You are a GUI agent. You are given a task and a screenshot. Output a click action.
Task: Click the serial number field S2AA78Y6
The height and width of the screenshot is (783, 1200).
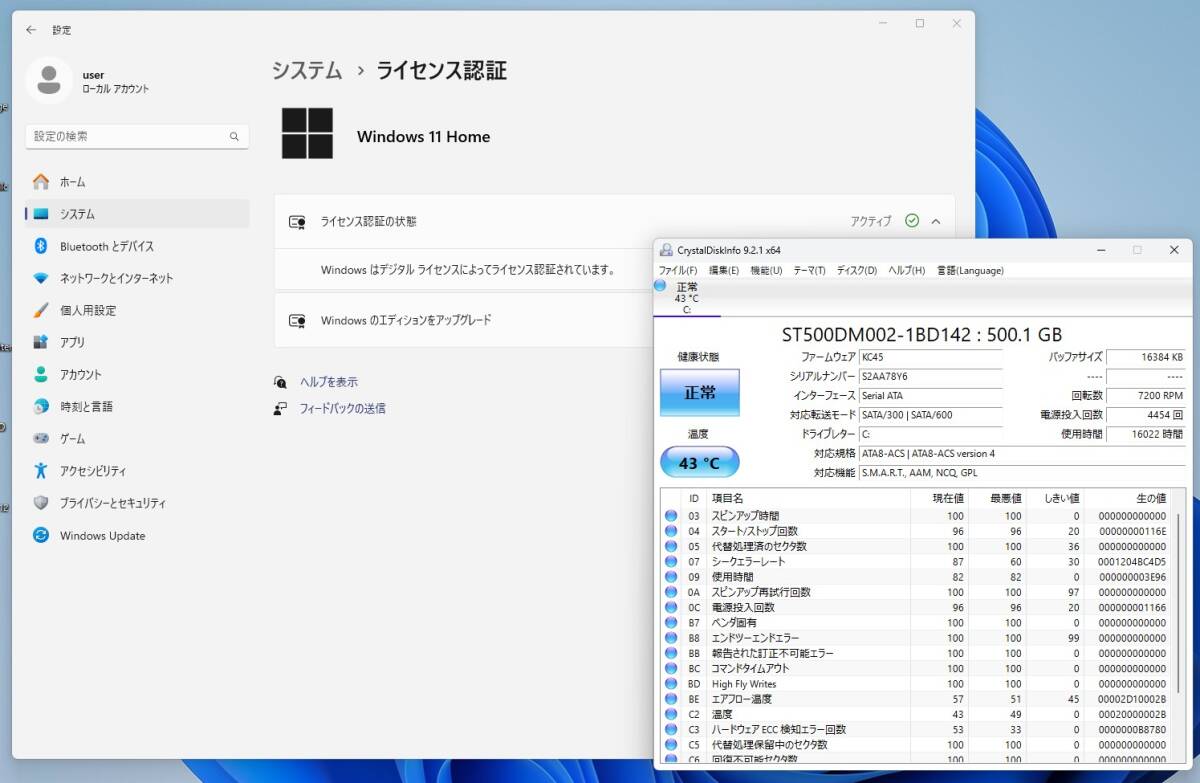pos(930,376)
